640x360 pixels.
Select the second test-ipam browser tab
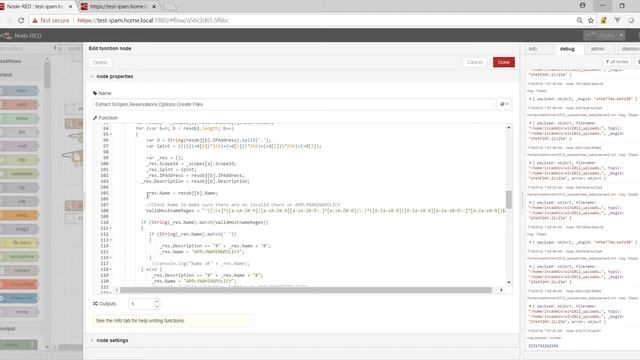point(118,7)
